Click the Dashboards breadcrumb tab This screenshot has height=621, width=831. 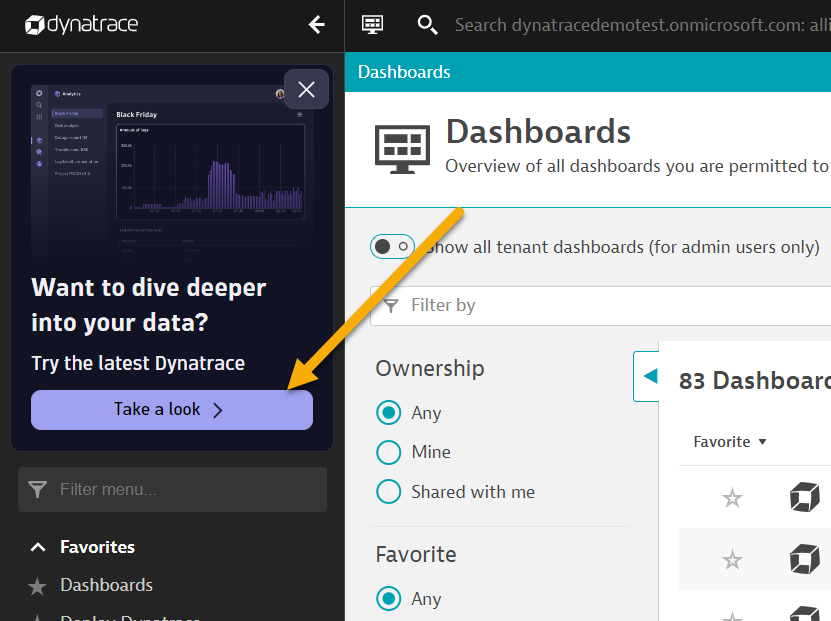[404, 72]
